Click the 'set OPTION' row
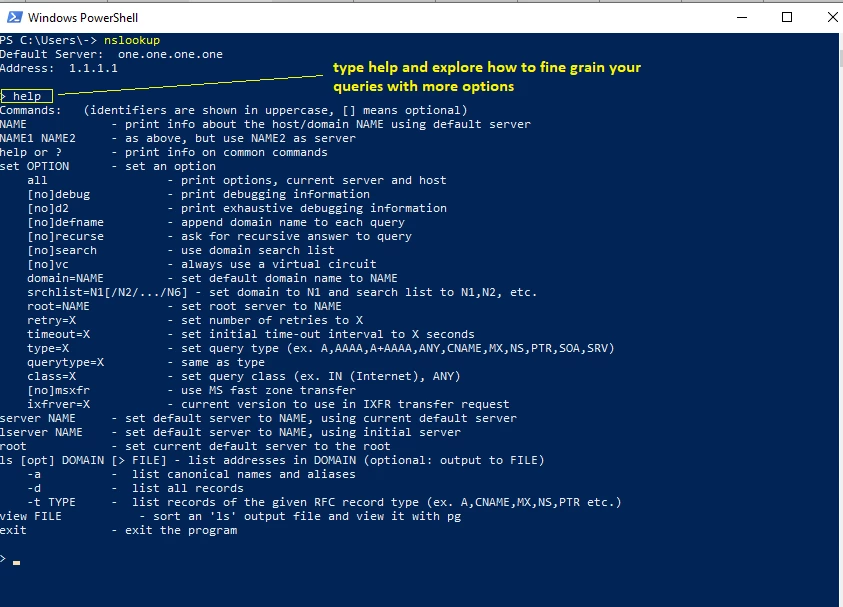This screenshot has height=607, width=843. 108,166
